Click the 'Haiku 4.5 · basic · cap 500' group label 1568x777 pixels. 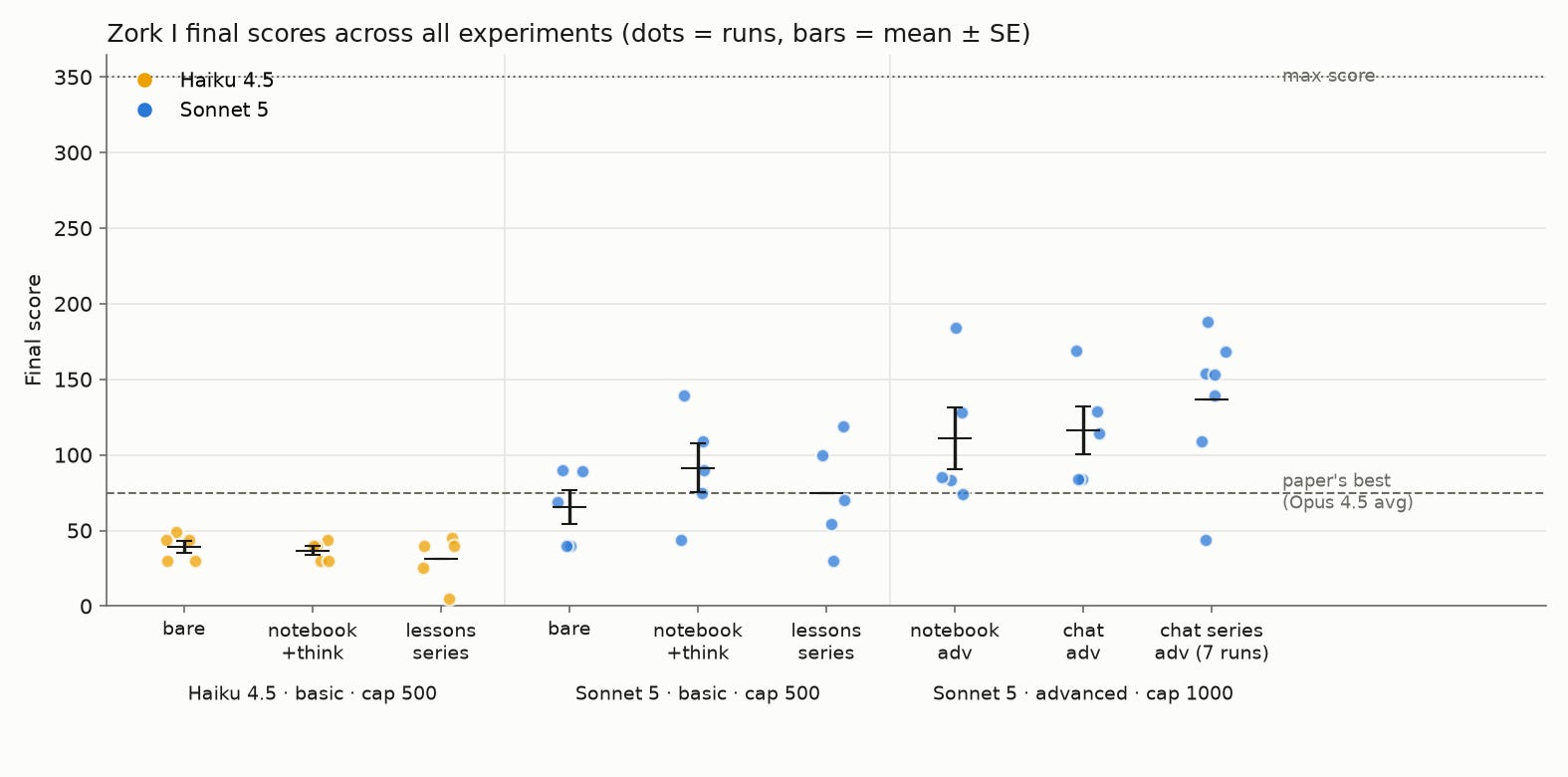[x=313, y=693]
